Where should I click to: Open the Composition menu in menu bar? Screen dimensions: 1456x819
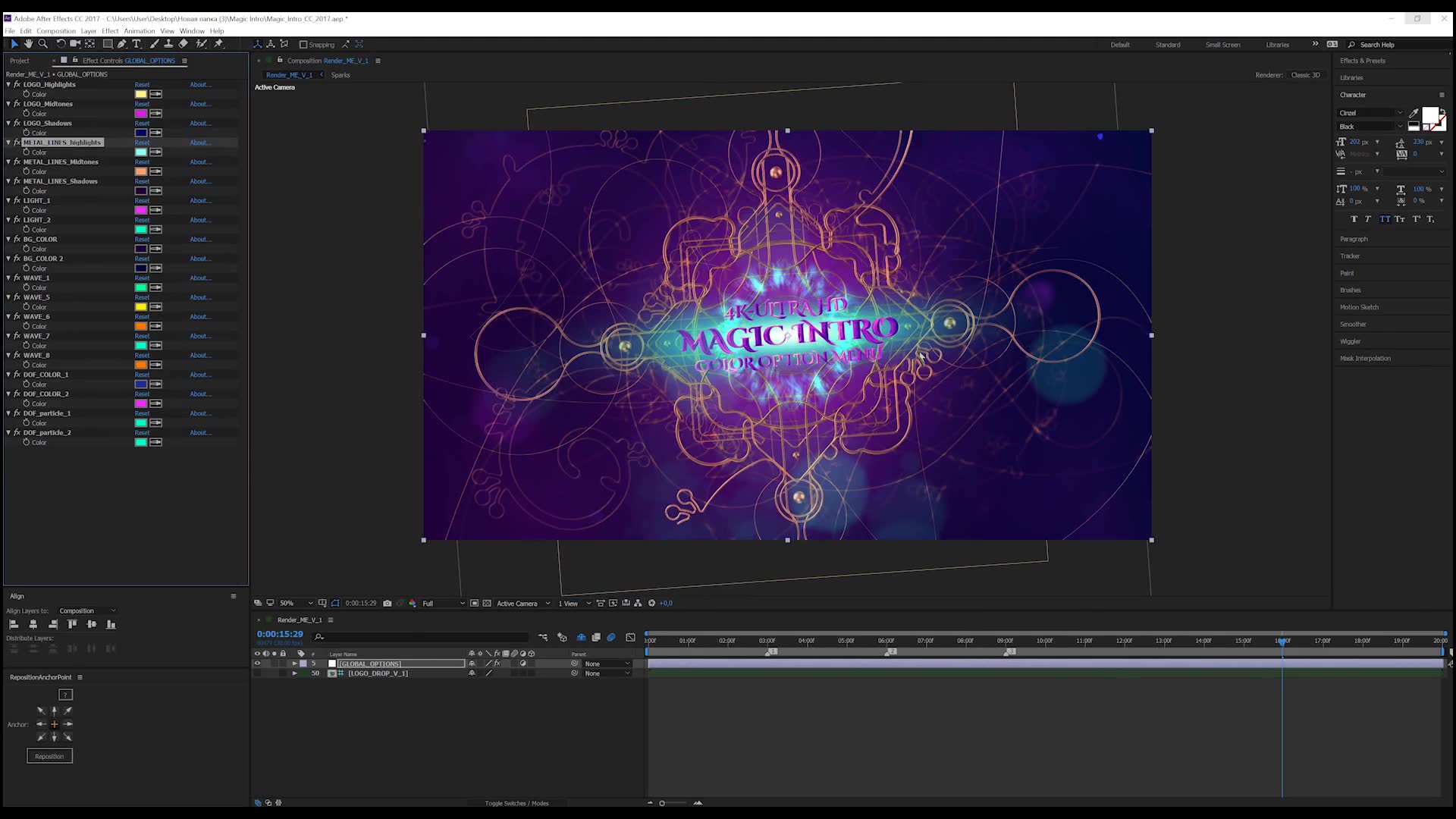click(x=56, y=30)
